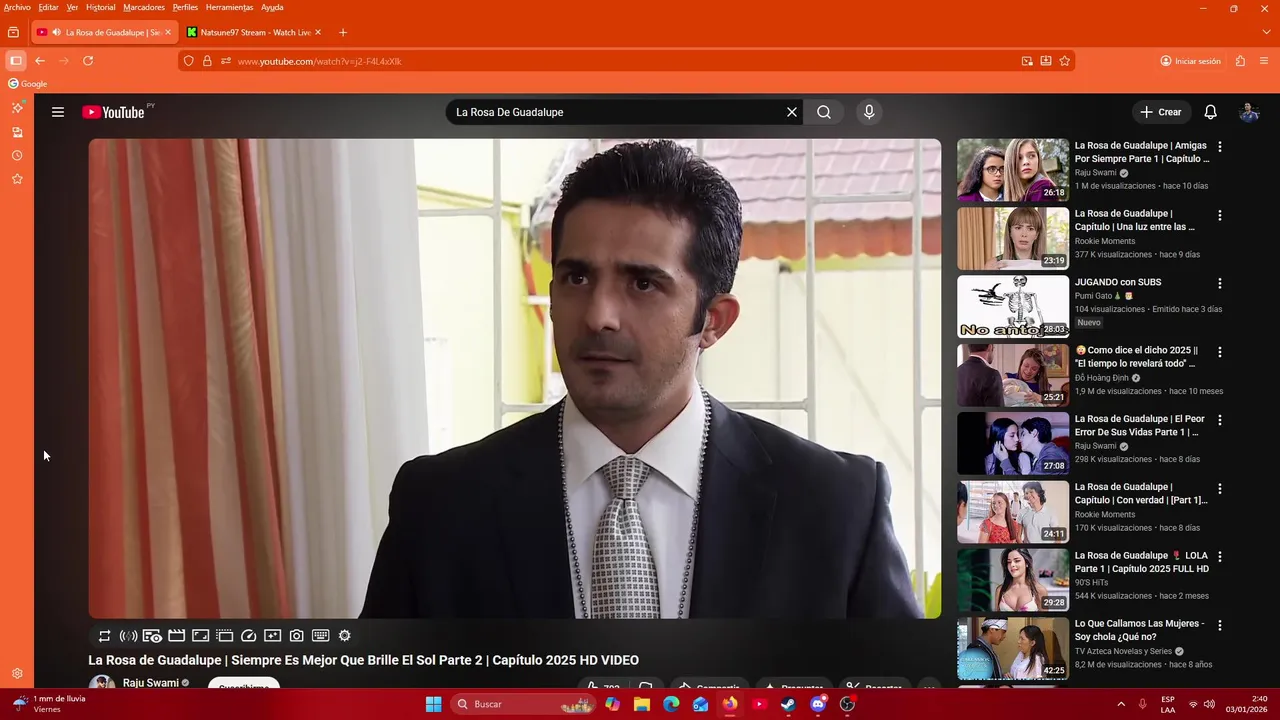The width and height of the screenshot is (1280, 720).
Task: Click the tracking protection shield icon
Action: click(188, 61)
